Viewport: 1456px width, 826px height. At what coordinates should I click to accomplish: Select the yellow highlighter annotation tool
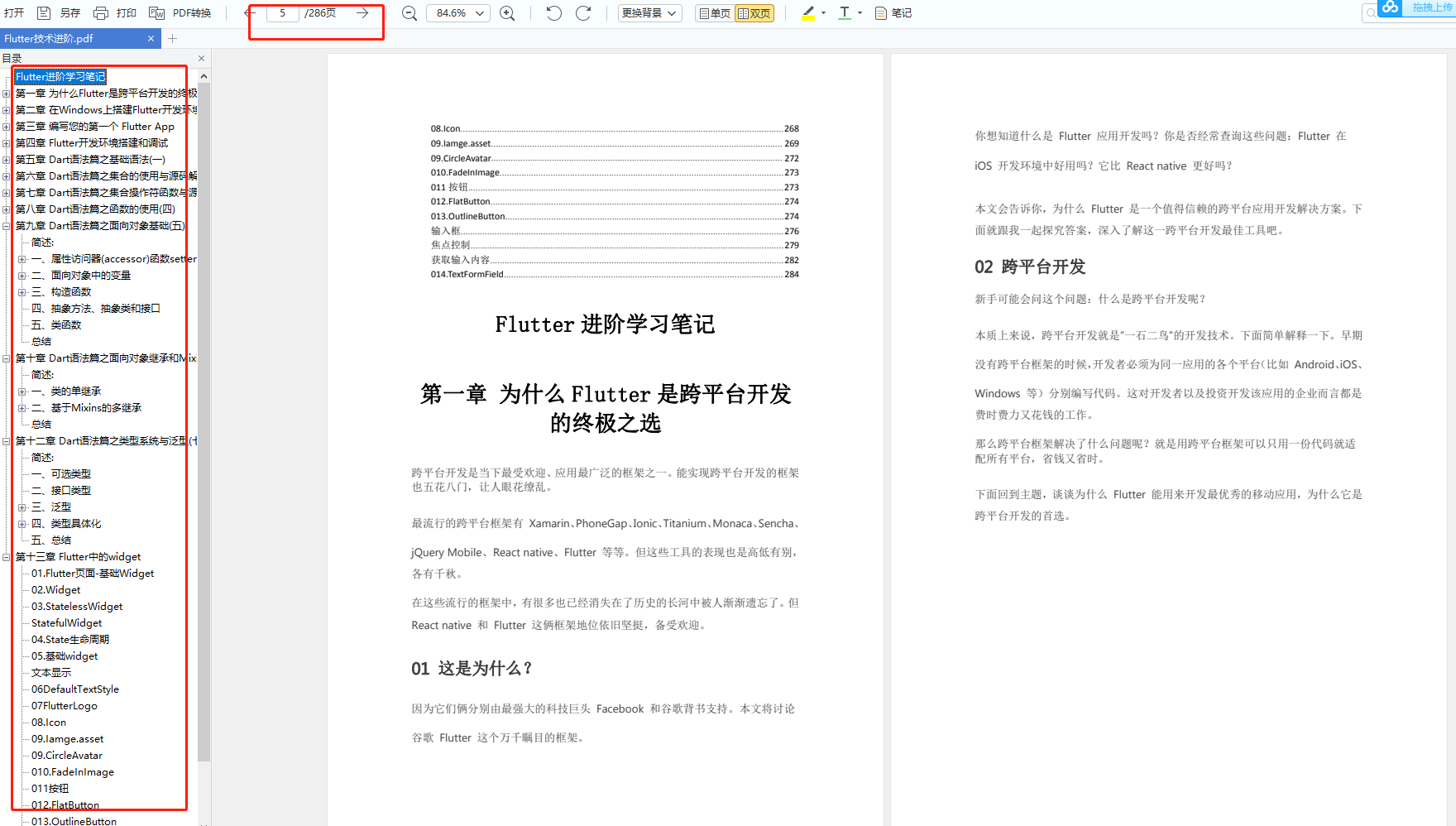point(807,12)
